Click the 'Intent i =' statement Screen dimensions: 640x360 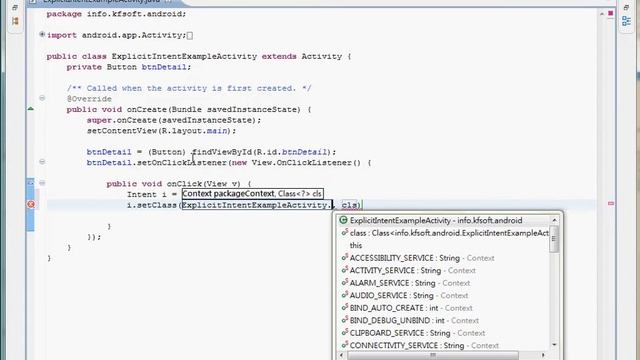[152, 194]
